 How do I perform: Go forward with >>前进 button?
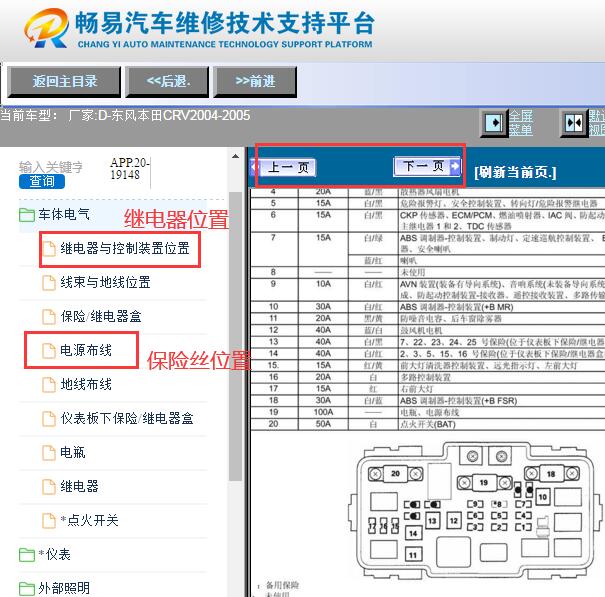pos(255,81)
